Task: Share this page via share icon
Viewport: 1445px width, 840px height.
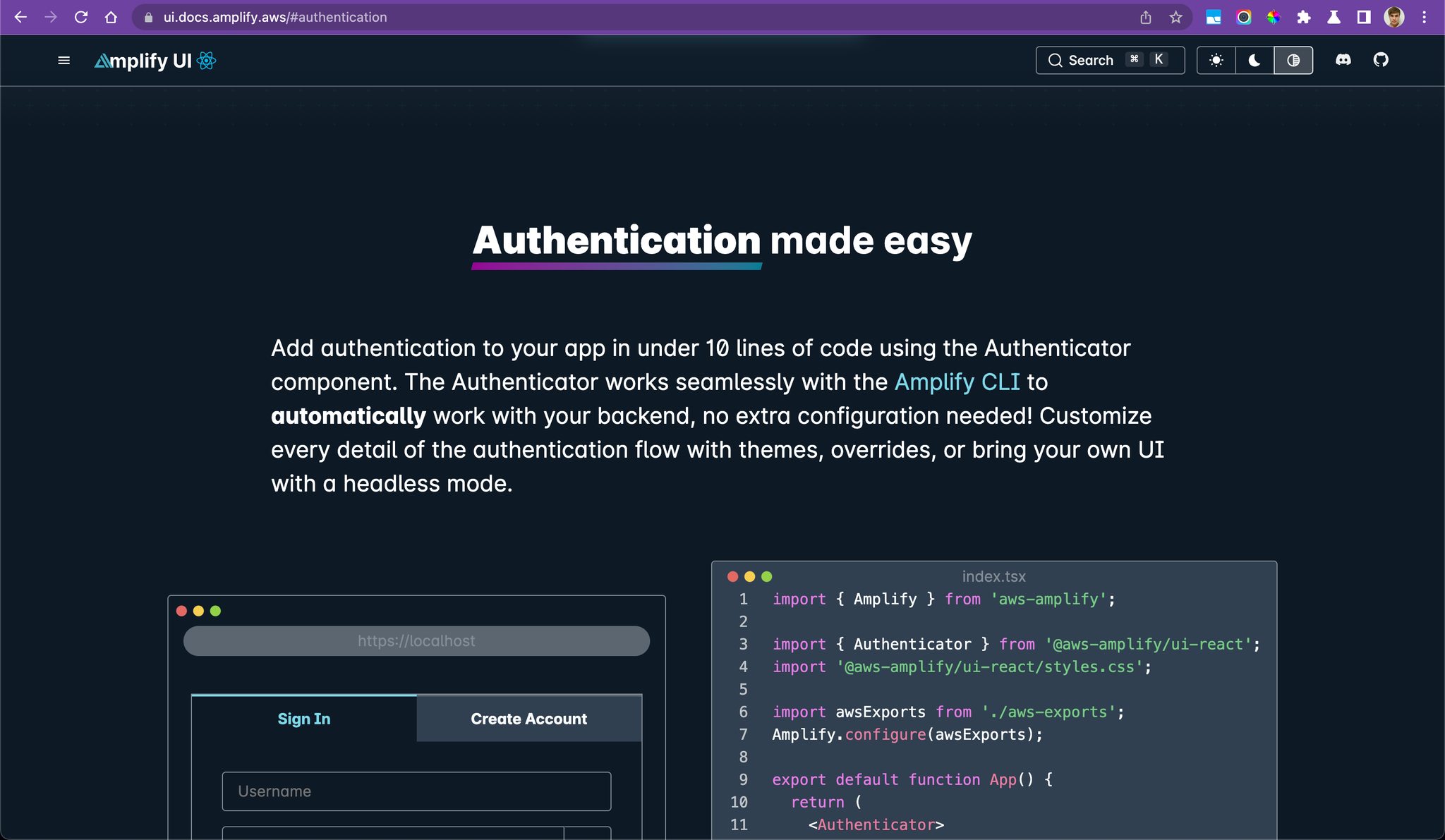Action: pyautogui.click(x=1146, y=18)
